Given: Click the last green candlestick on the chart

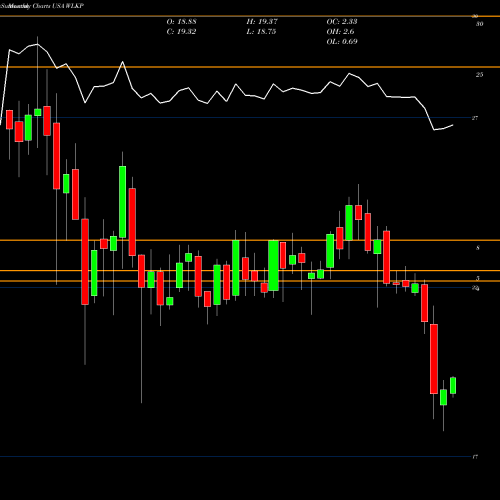Looking at the screenshot, I should [453, 386].
